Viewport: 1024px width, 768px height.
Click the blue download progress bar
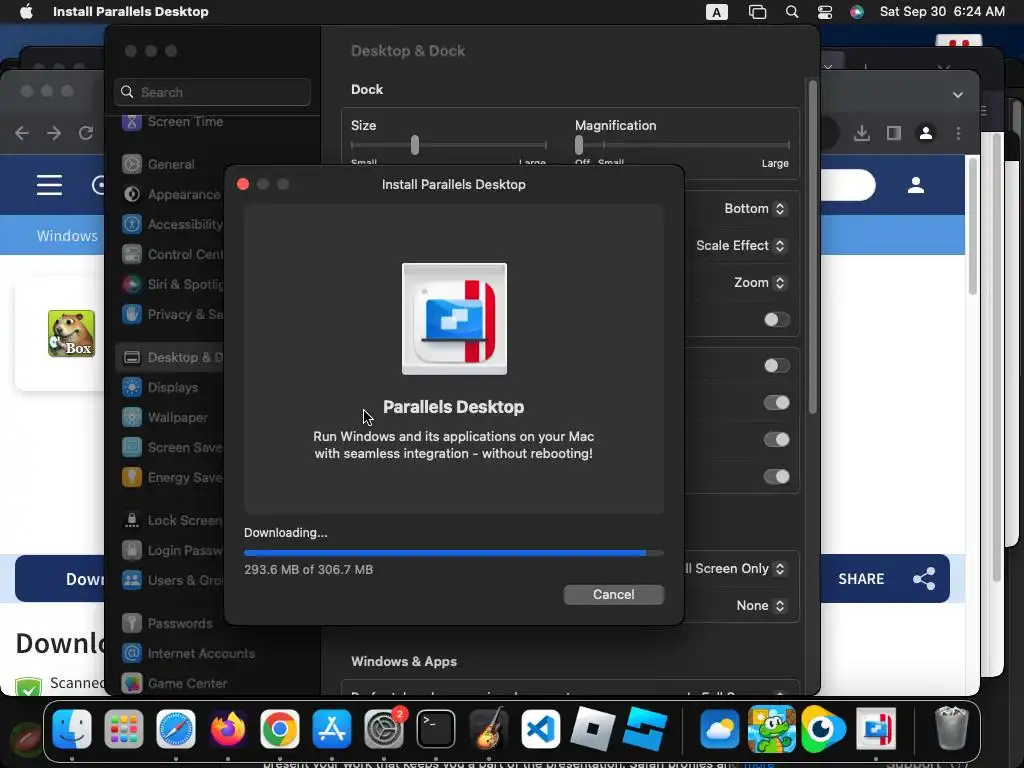click(453, 552)
